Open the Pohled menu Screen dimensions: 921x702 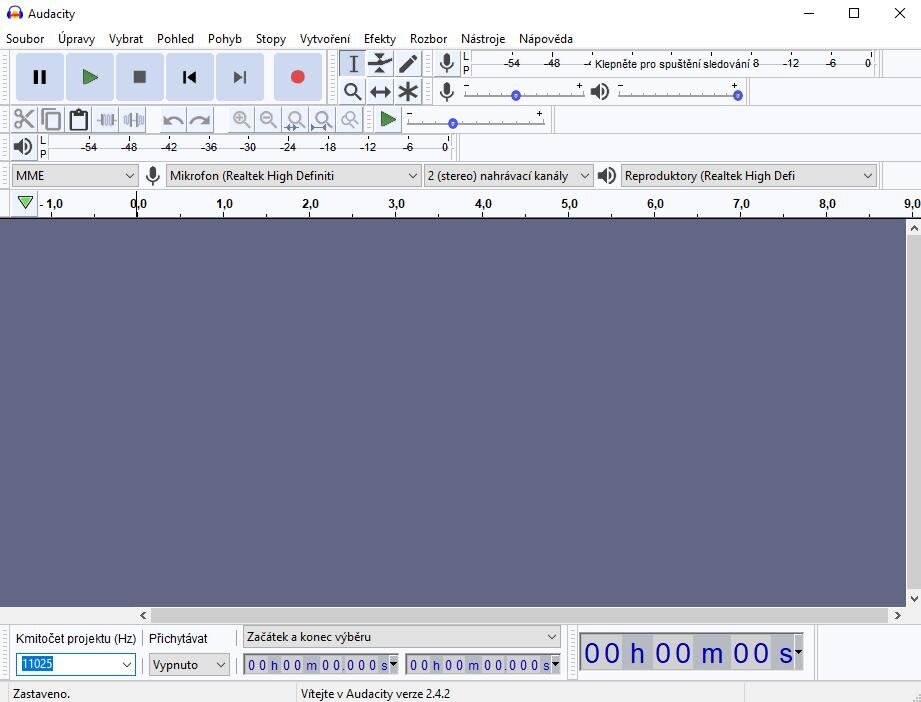point(175,39)
